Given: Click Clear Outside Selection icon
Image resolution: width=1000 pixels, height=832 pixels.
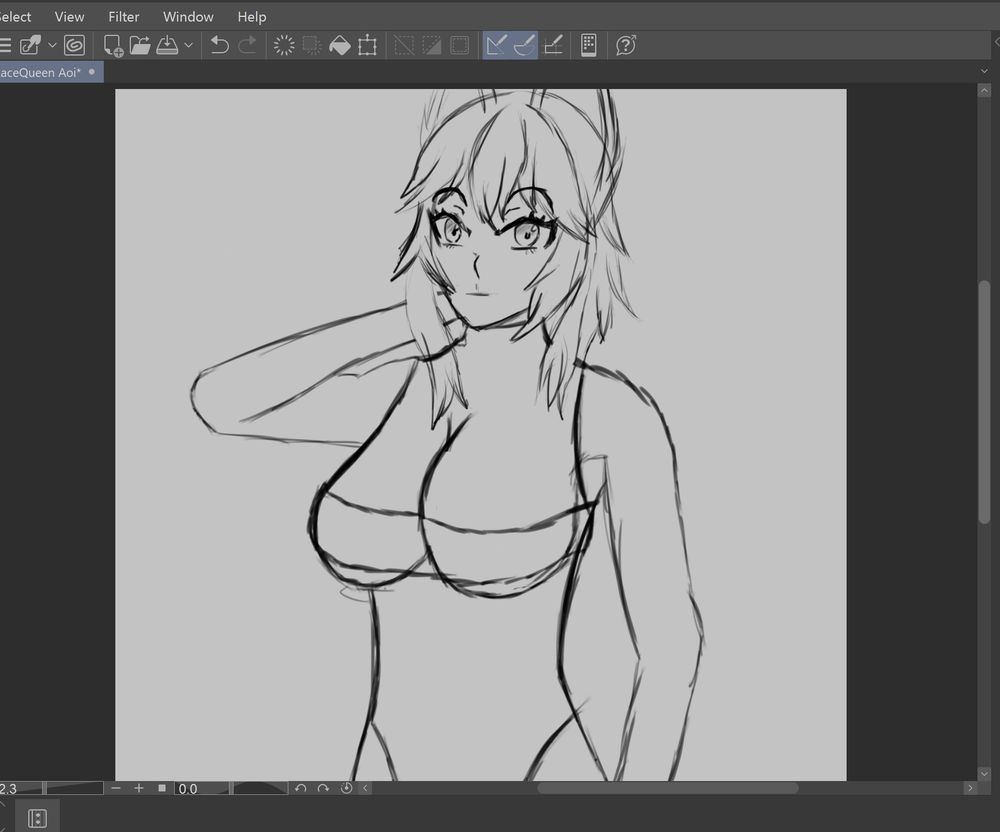Looking at the screenshot, I should pos(312,45).
